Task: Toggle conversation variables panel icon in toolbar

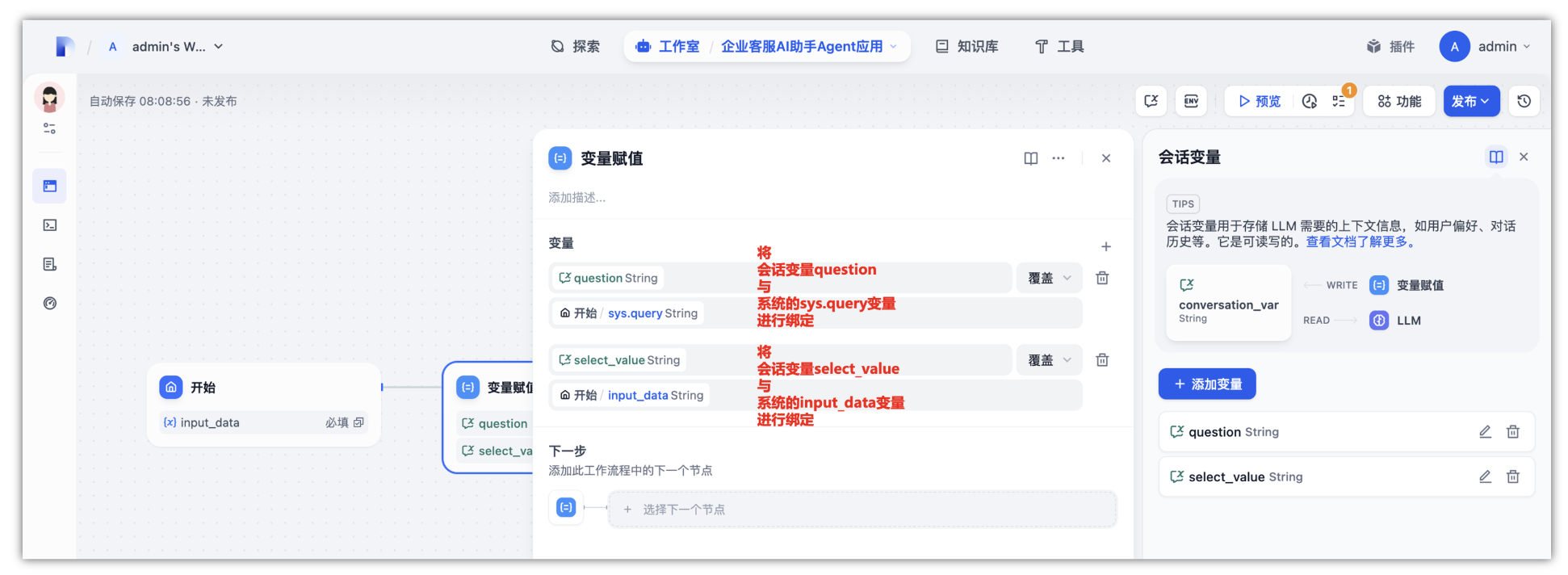Action: point(1151,101)
